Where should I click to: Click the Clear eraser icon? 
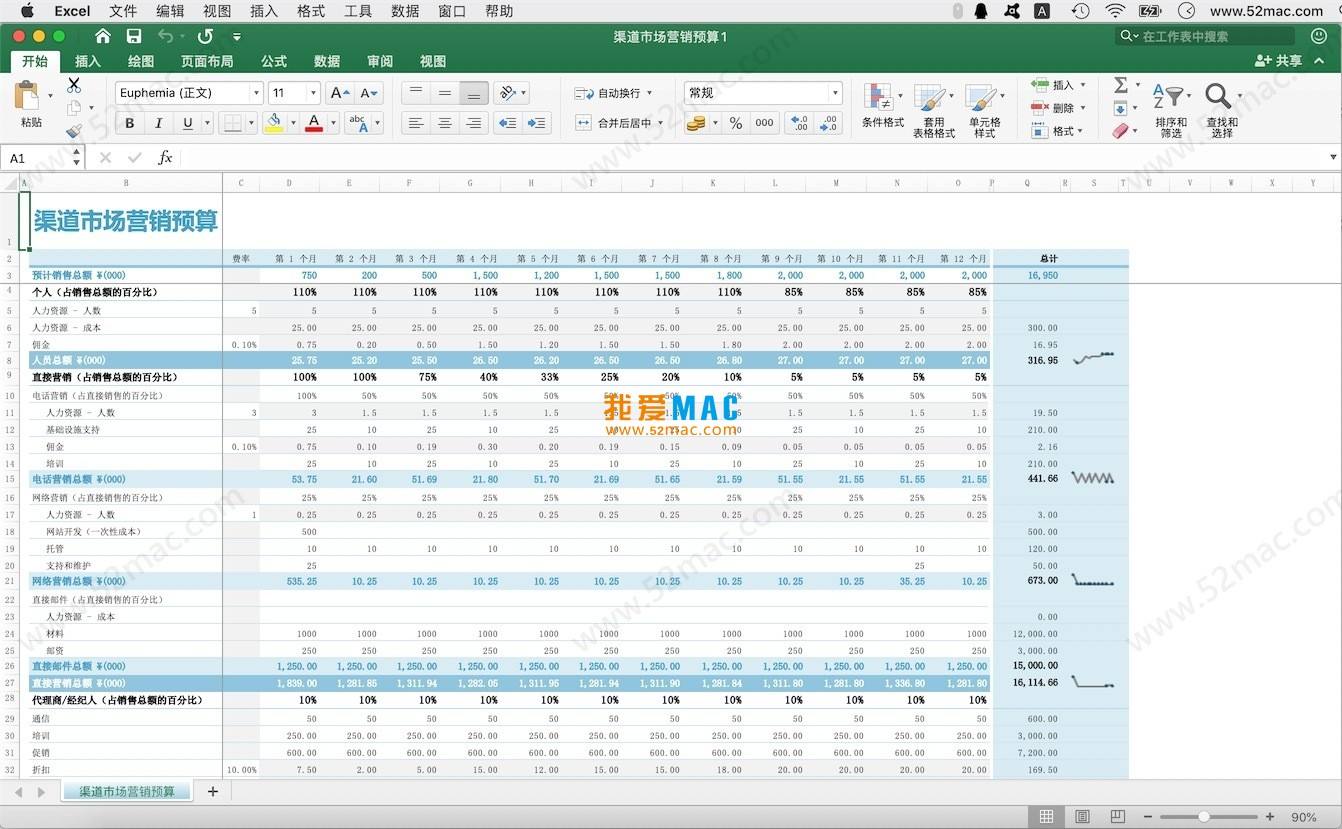pyautogui.click(x=1120, y=131)
